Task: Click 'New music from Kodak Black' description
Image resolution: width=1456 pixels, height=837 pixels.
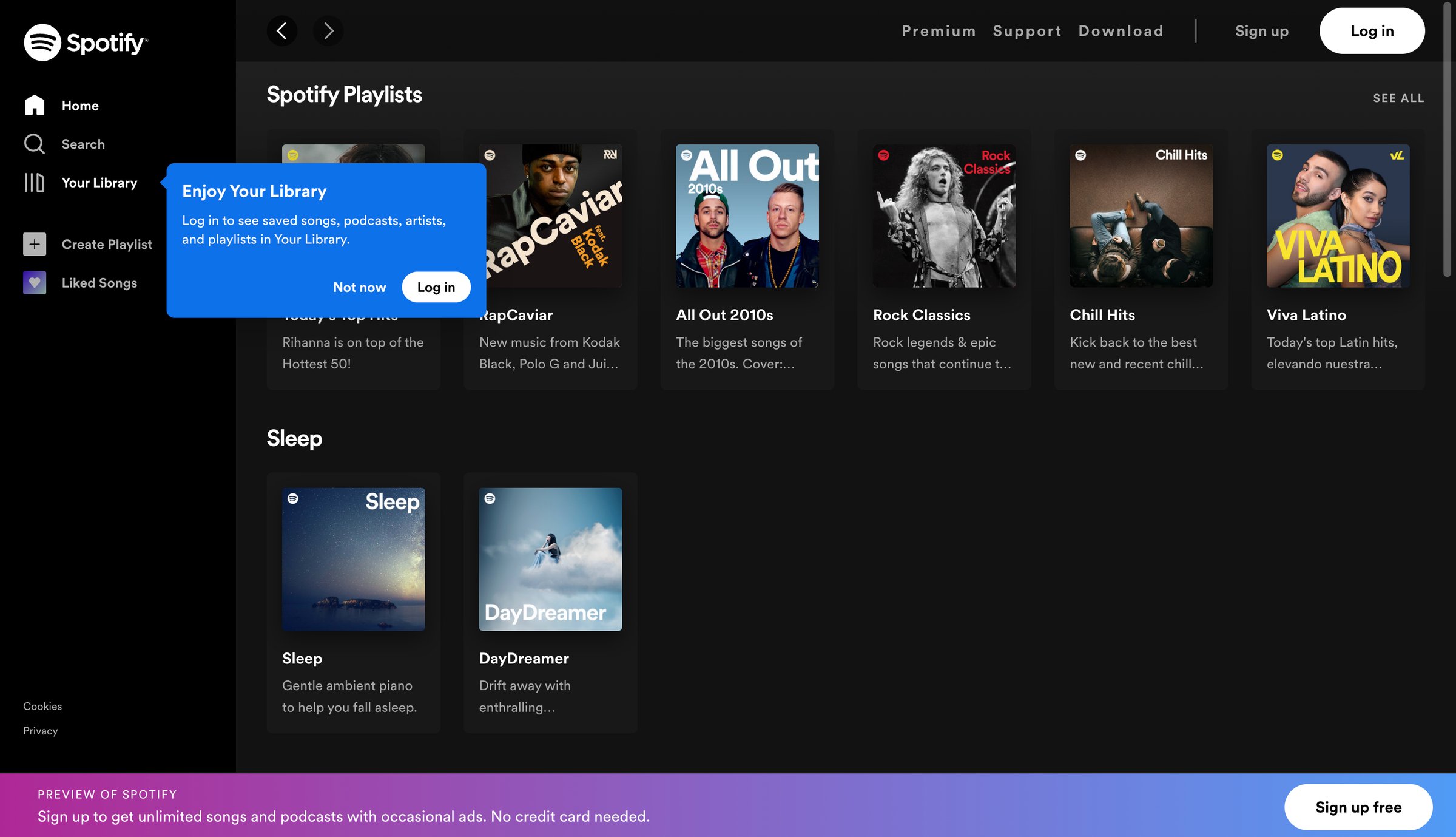Action: tap(550, 353)
